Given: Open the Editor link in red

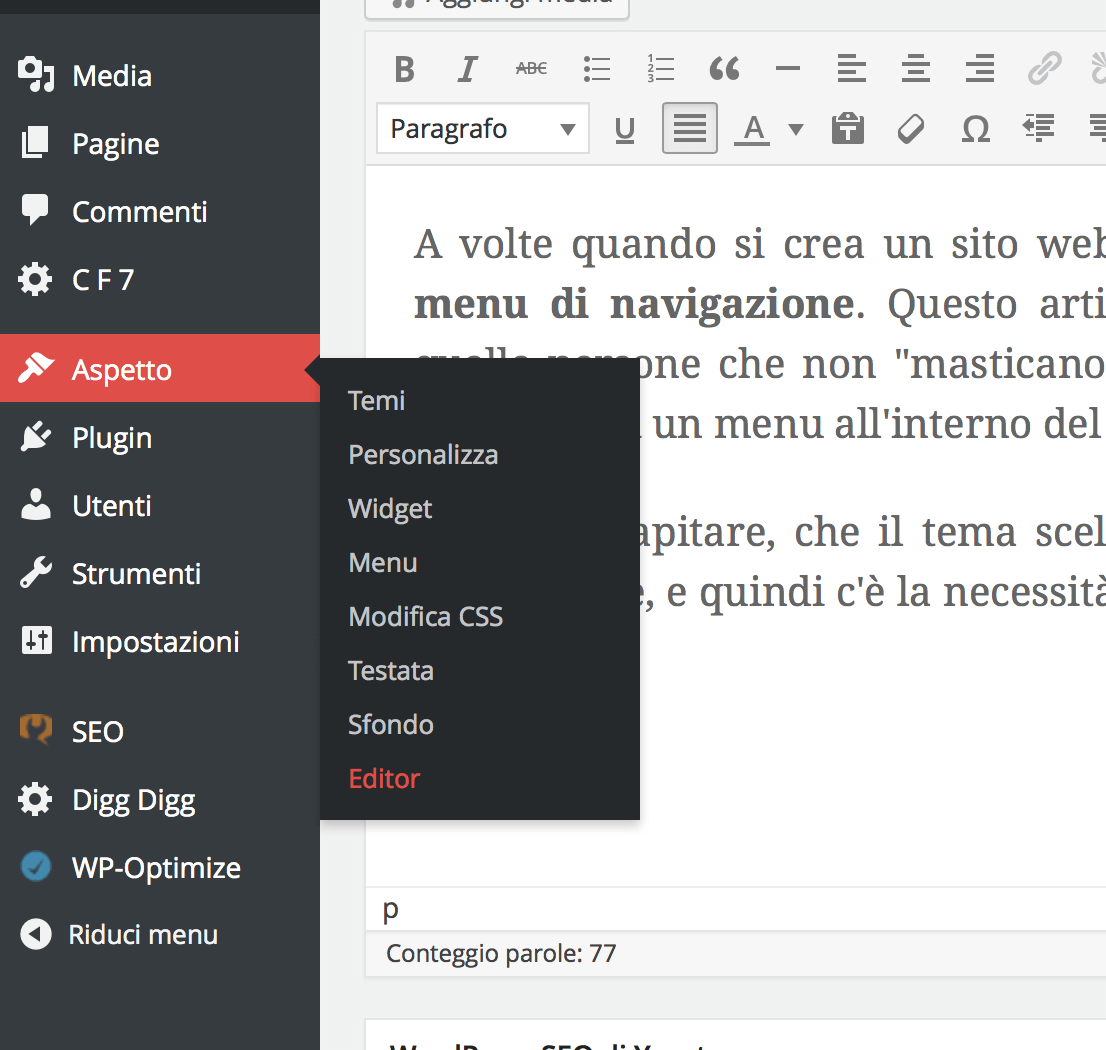Looking at the screenshot, I should coord(384,779).
